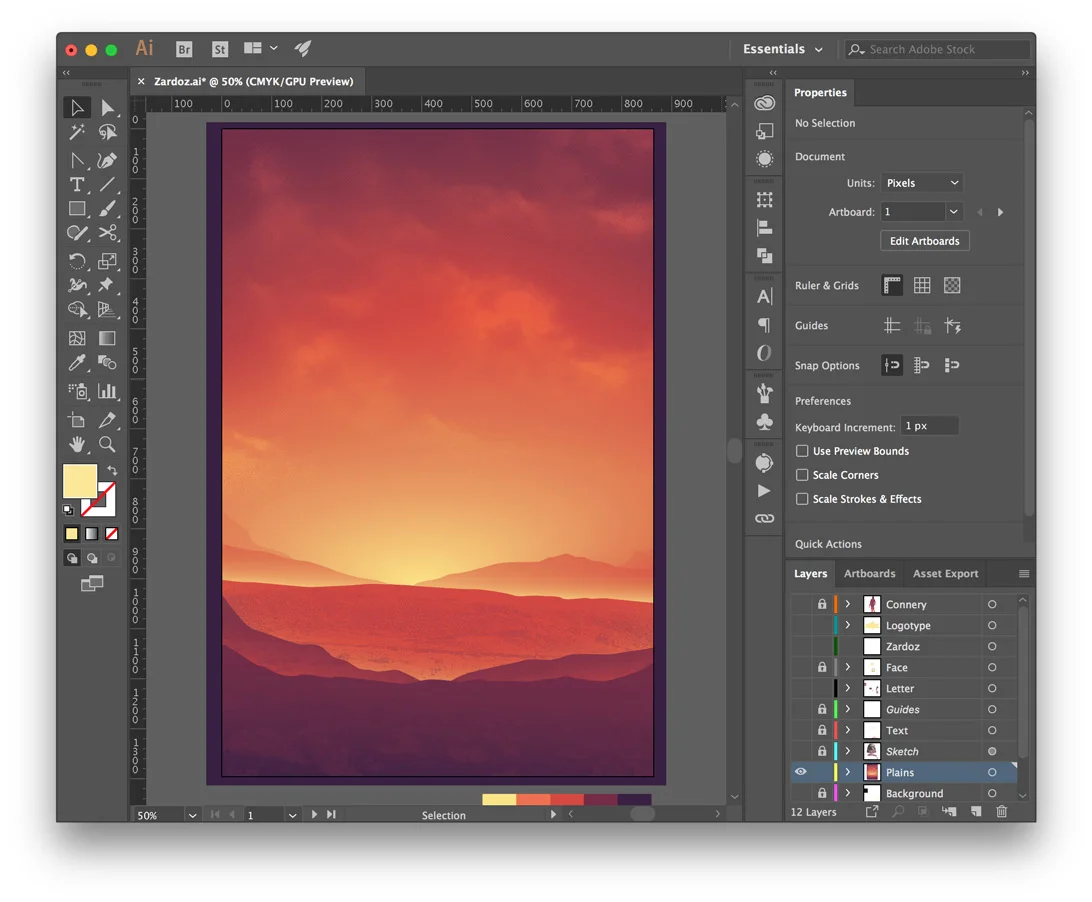Expand the Logotype layer
The image size is (1092, 902).
point(848,625)
